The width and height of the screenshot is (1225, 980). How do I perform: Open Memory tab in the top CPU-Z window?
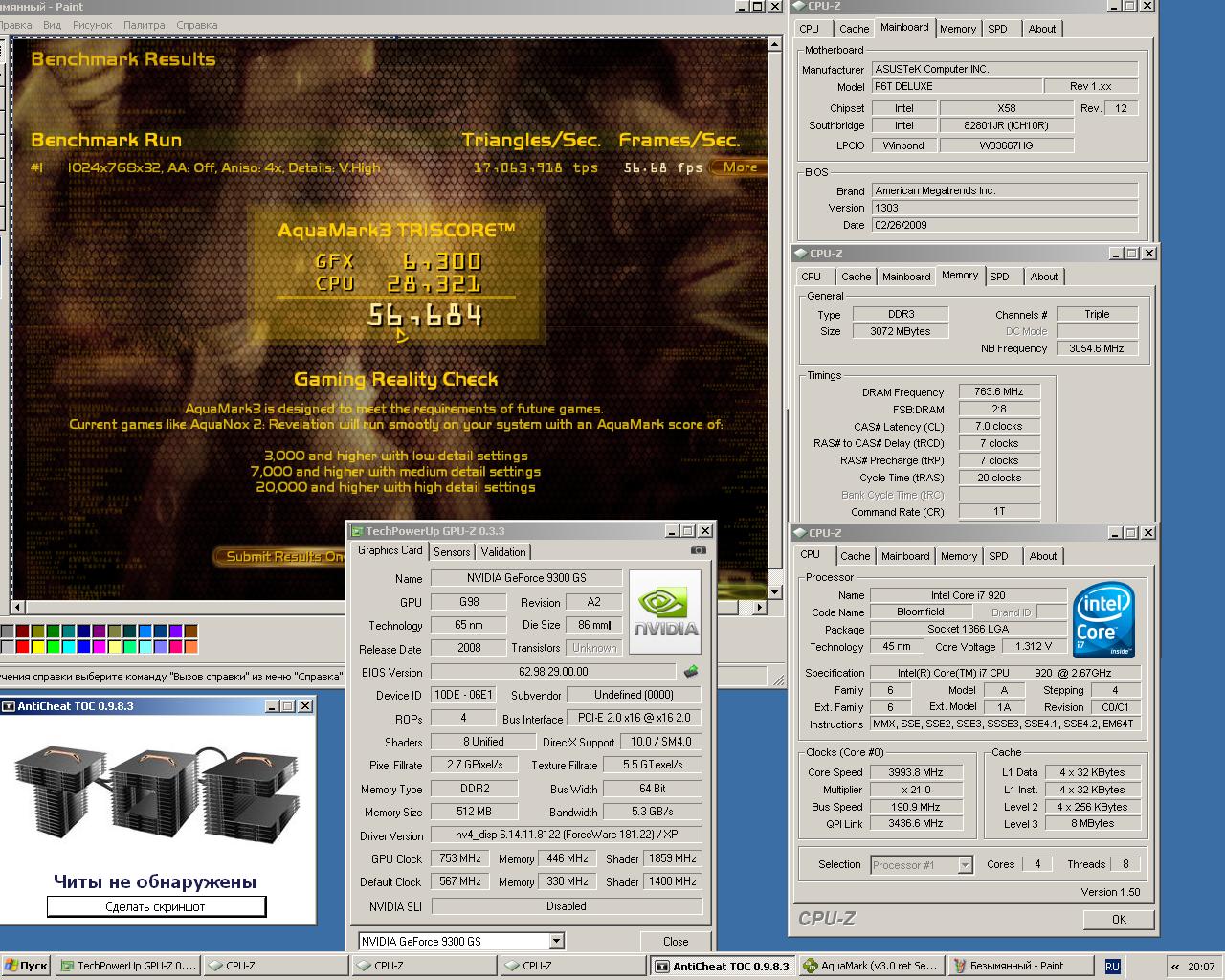[x=958, y=29]
